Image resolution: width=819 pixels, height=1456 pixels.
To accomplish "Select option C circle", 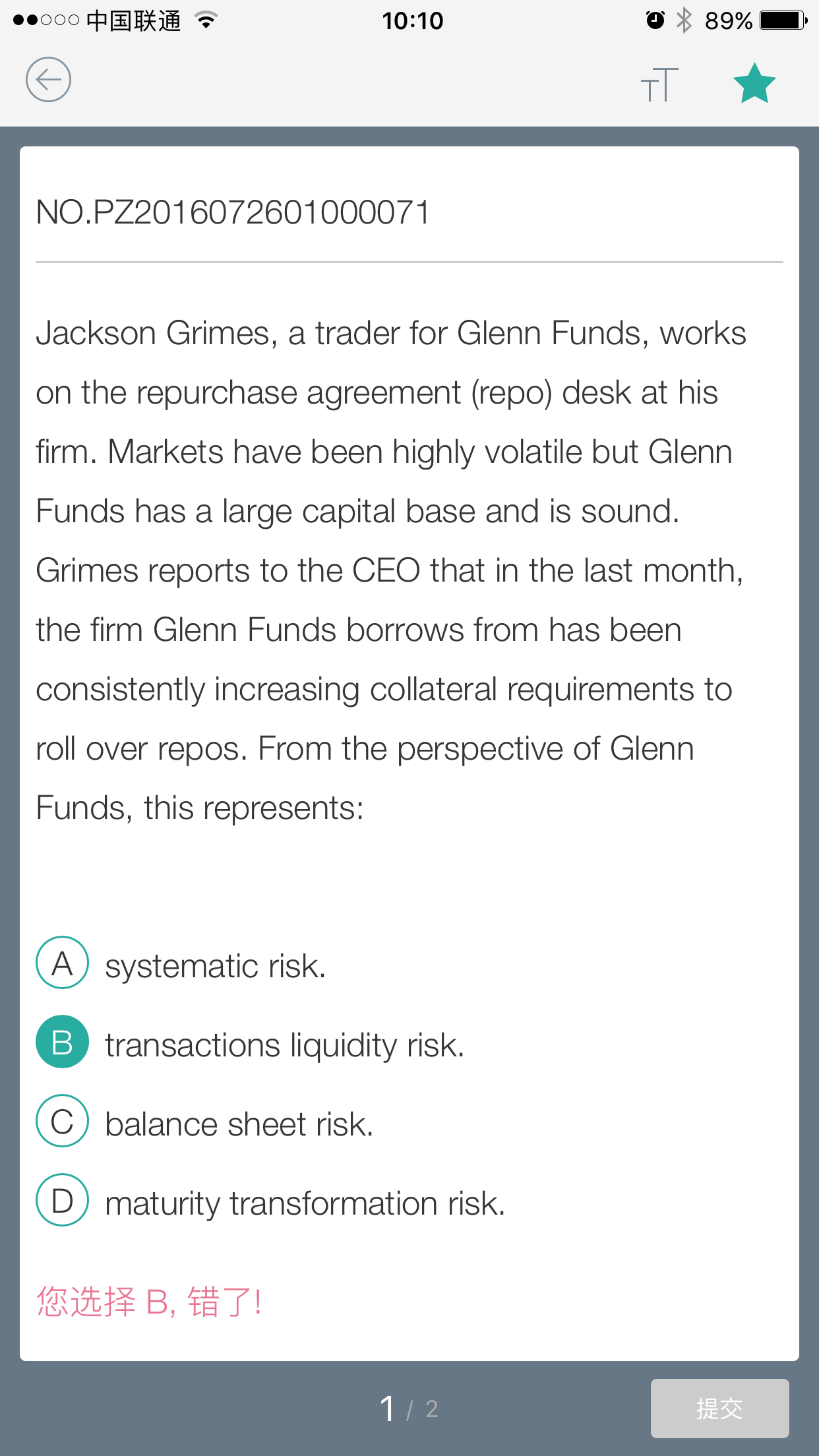I will [62, 1121].
